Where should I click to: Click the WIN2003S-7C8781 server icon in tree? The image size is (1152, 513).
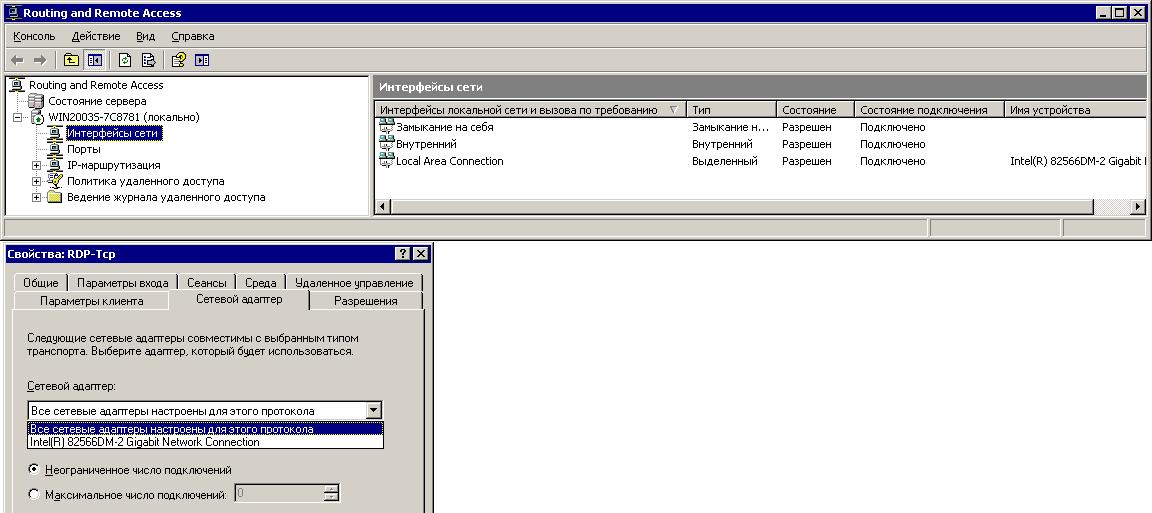click(x=37, y=118)
